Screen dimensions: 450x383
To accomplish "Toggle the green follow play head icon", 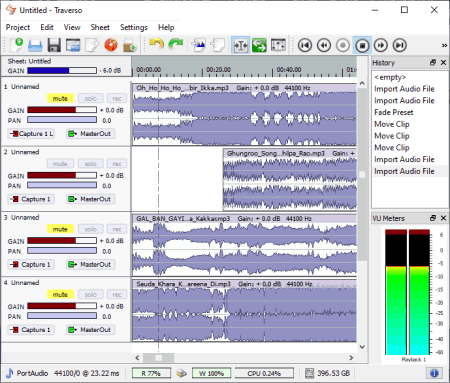I will 259,45.
